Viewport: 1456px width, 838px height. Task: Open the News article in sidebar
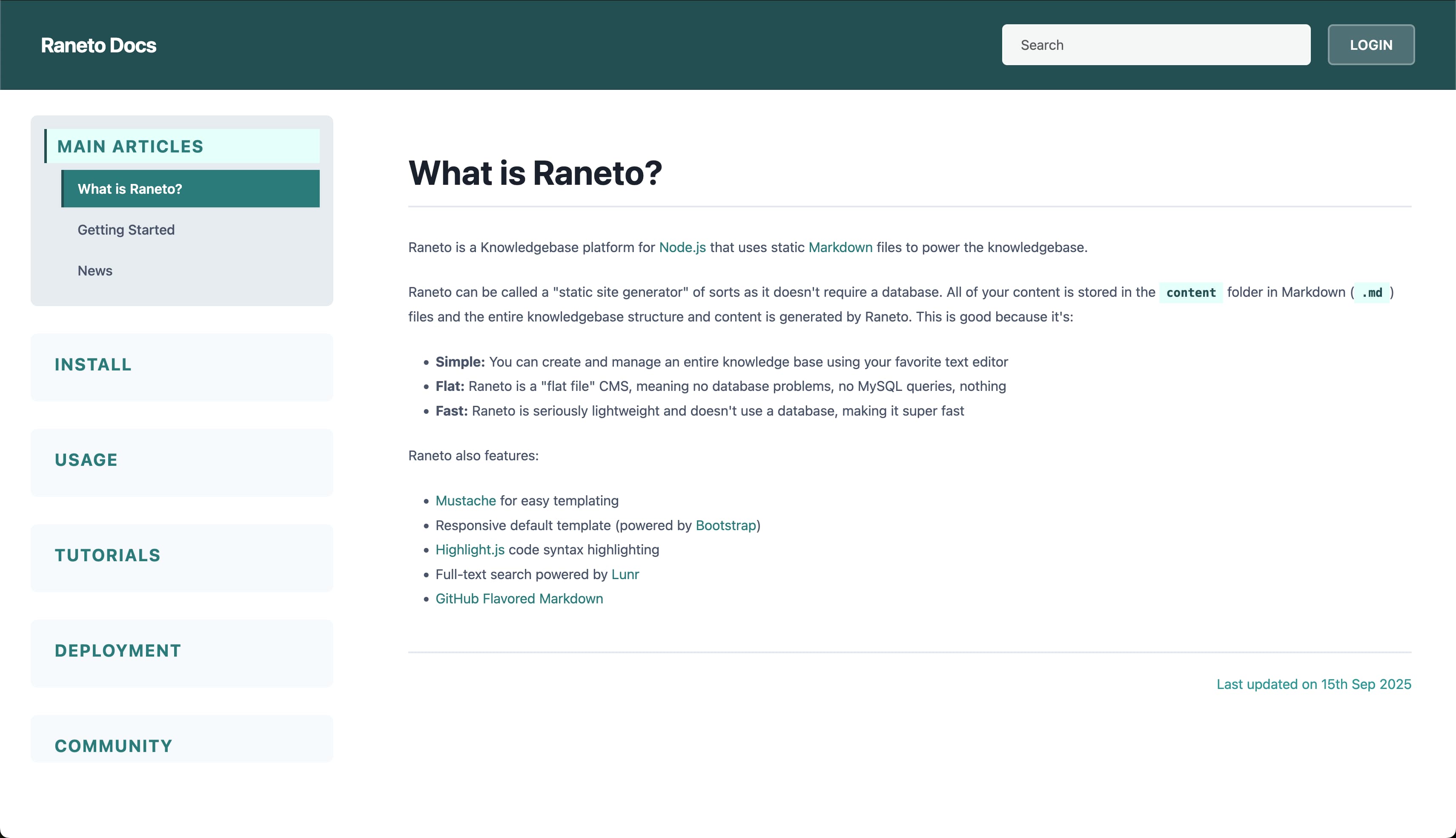pos(95,270)
